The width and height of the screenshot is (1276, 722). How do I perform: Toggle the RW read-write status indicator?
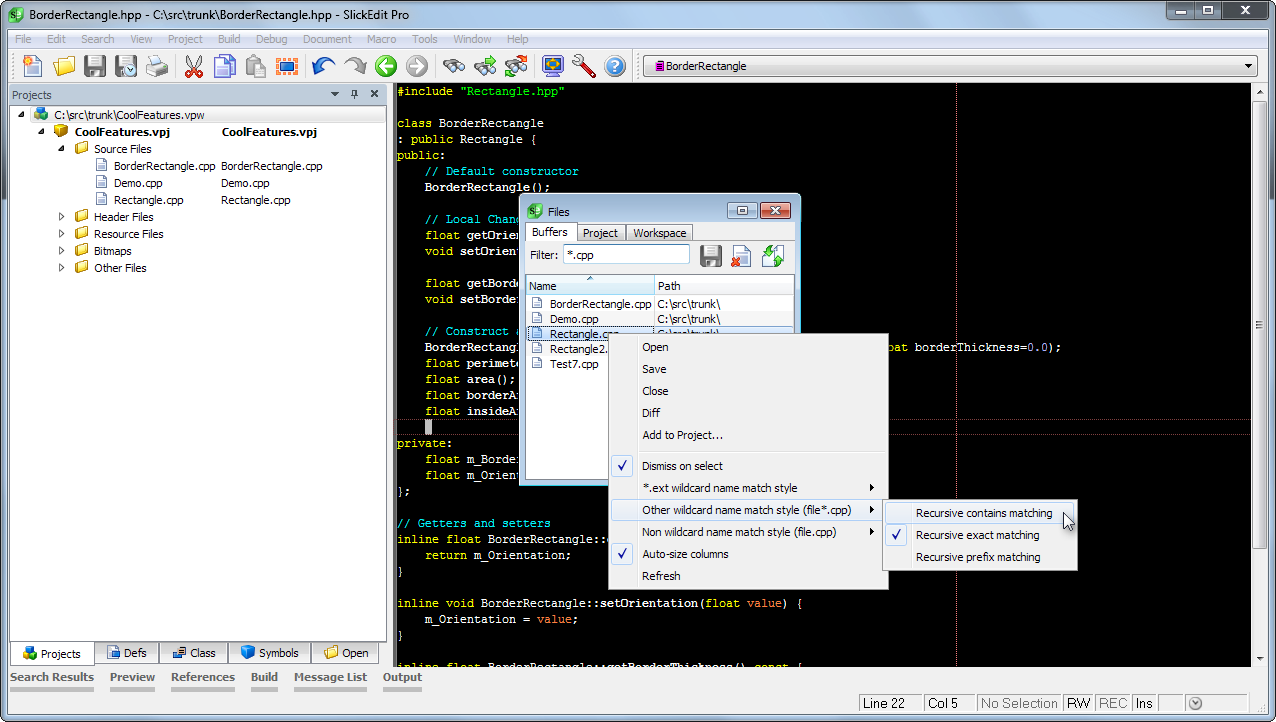coord(1079,703)
